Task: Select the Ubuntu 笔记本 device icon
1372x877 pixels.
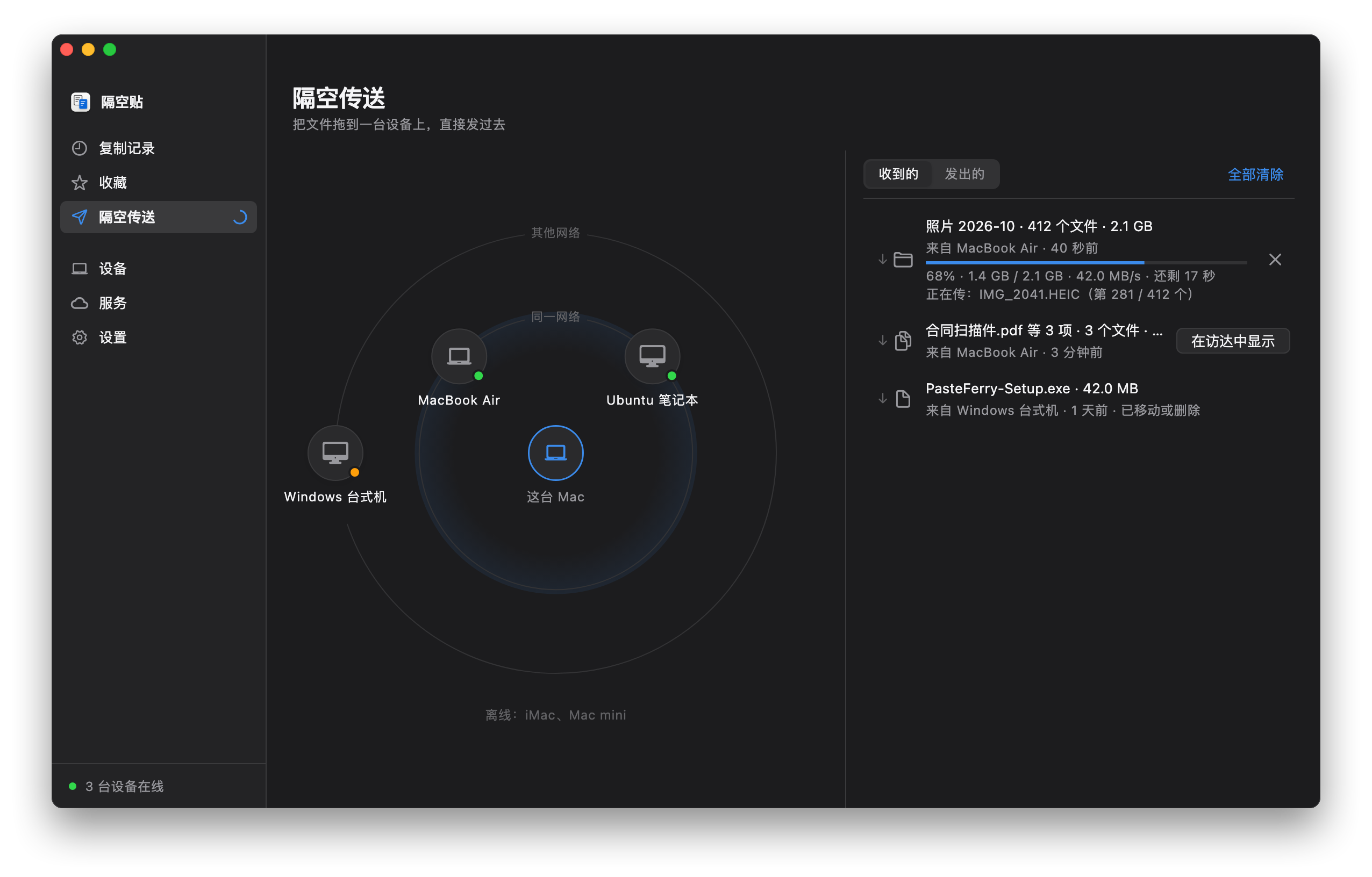Action: (x=652, y=356)
